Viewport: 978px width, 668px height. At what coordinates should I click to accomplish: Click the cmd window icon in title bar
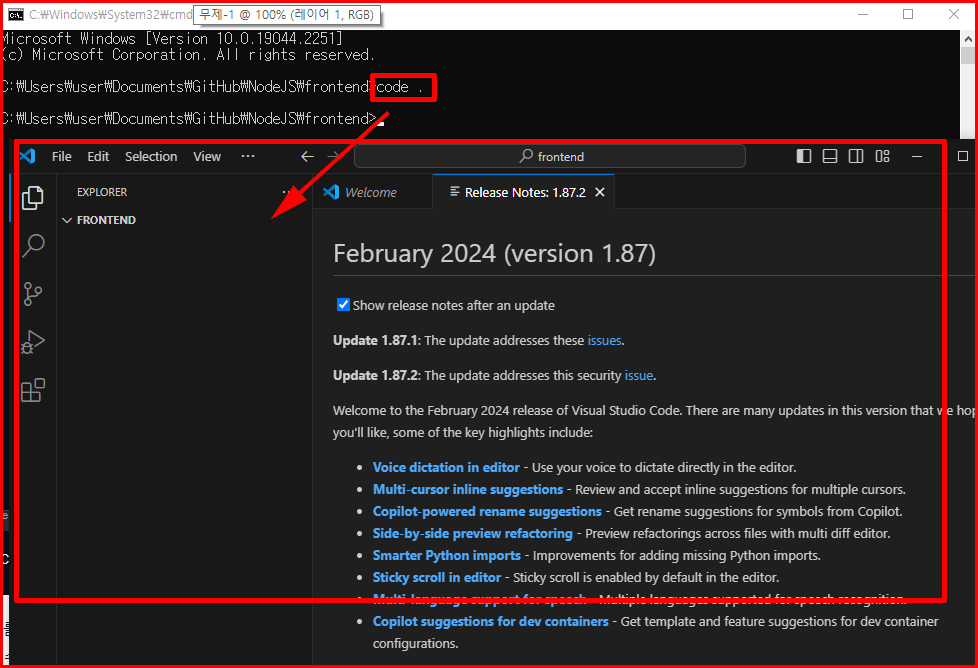[x=16, y=14]
